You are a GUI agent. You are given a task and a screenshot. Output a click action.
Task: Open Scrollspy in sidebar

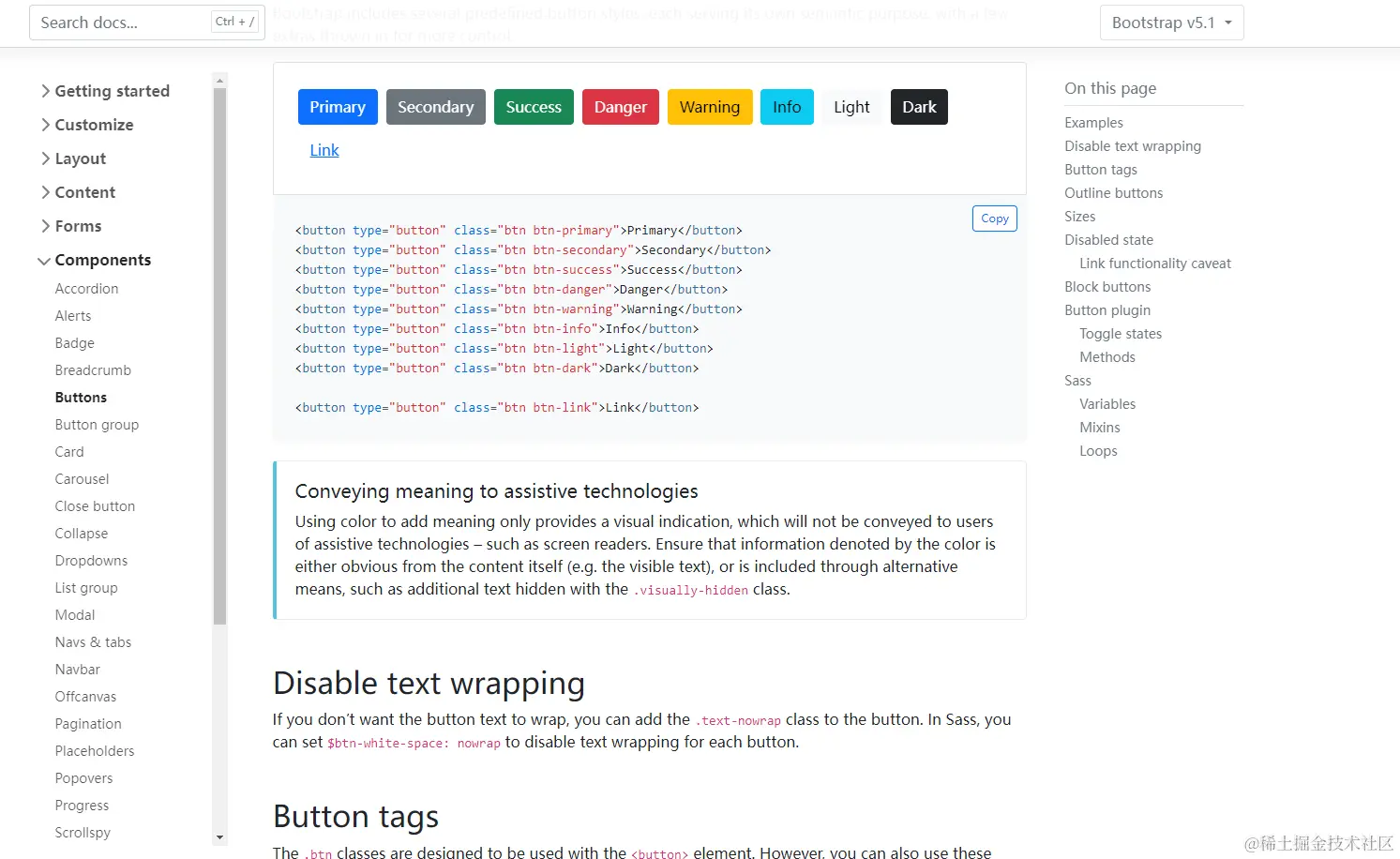(x=83, y=833)
